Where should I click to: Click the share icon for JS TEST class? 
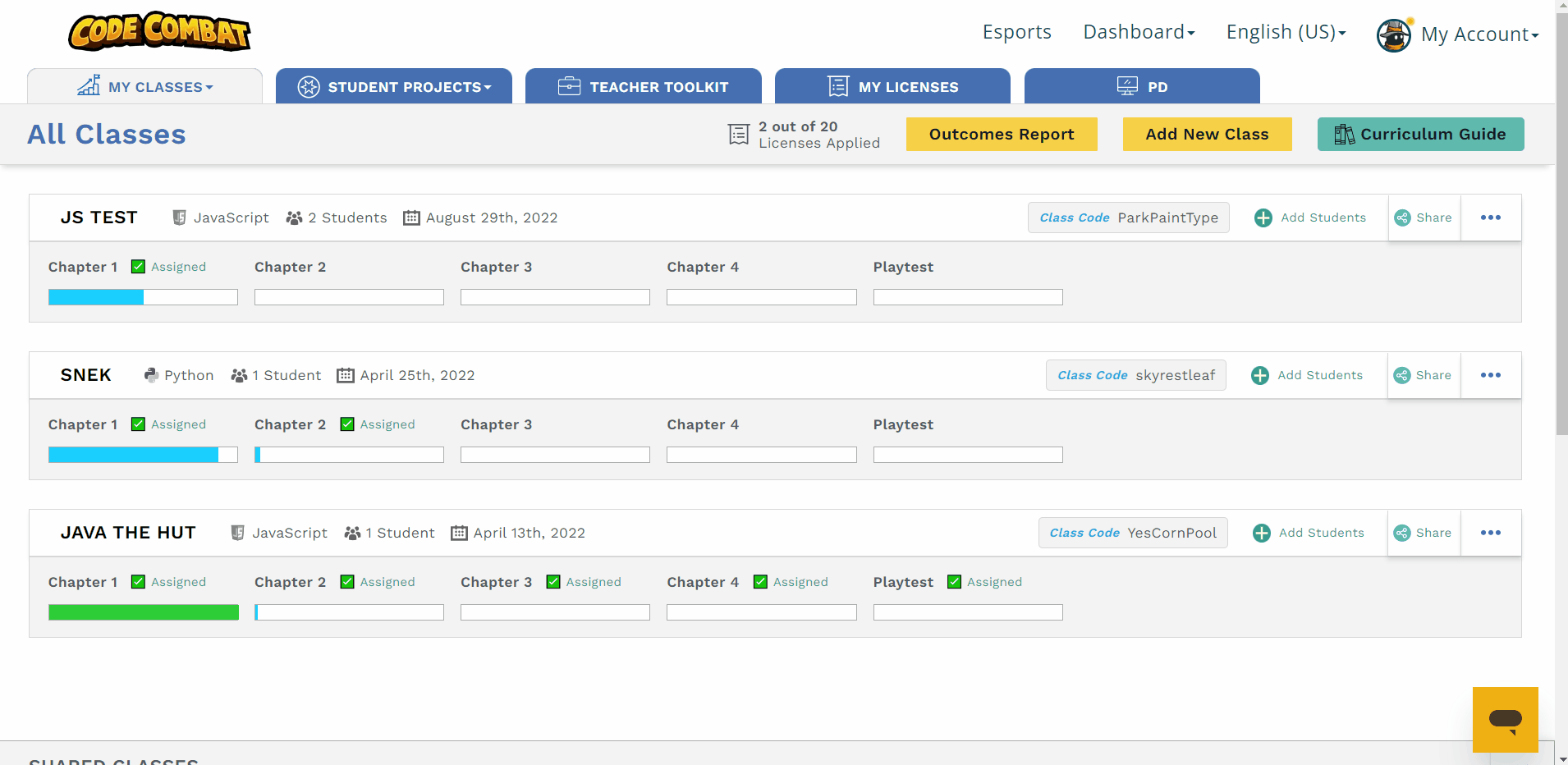click(1403, 218)
